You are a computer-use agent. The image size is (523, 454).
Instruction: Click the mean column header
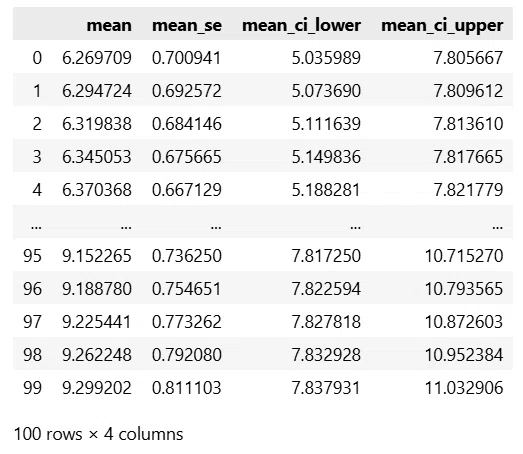109,25
